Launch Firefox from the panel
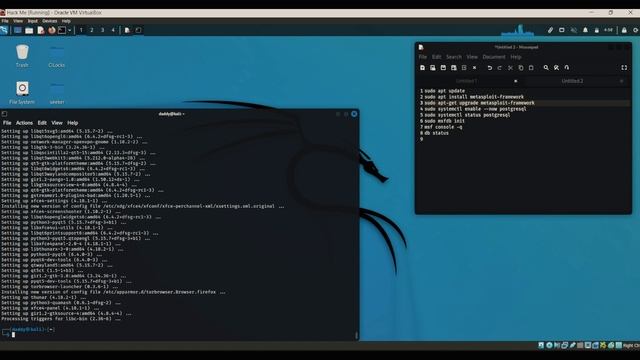This screenshot has height=360, width=640. coord(51,30)
